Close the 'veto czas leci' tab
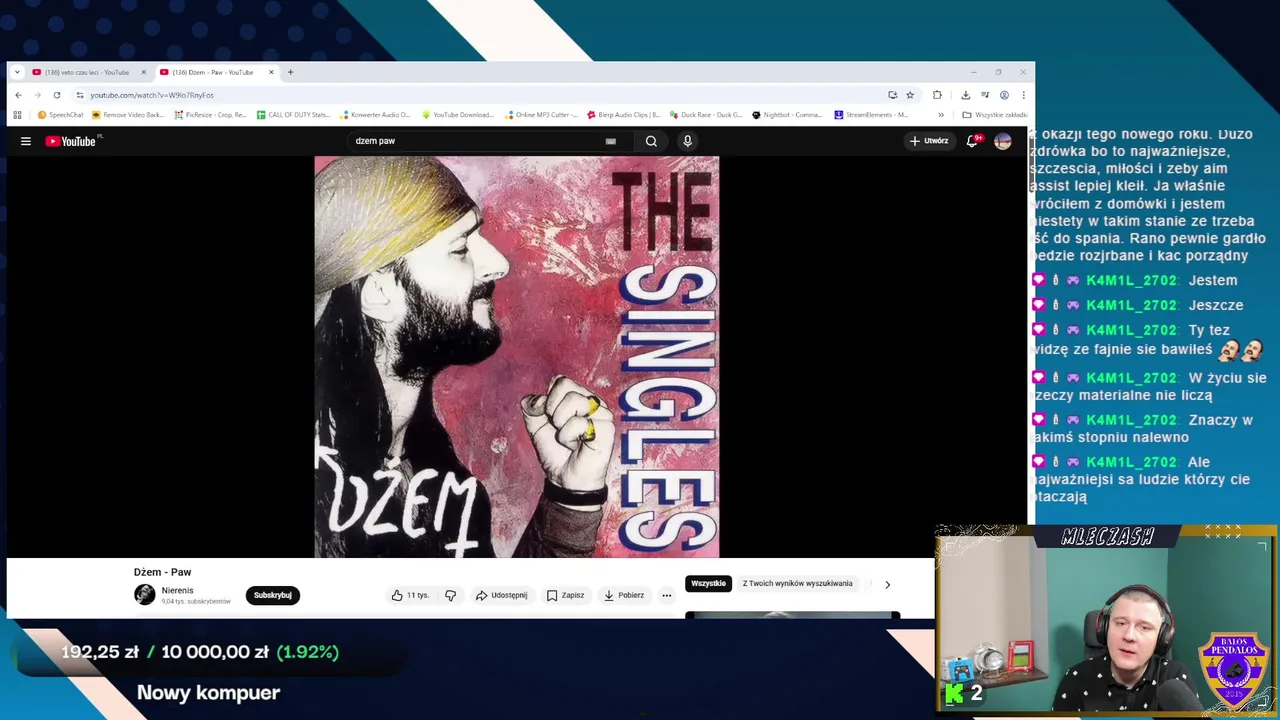 (143, 72)
